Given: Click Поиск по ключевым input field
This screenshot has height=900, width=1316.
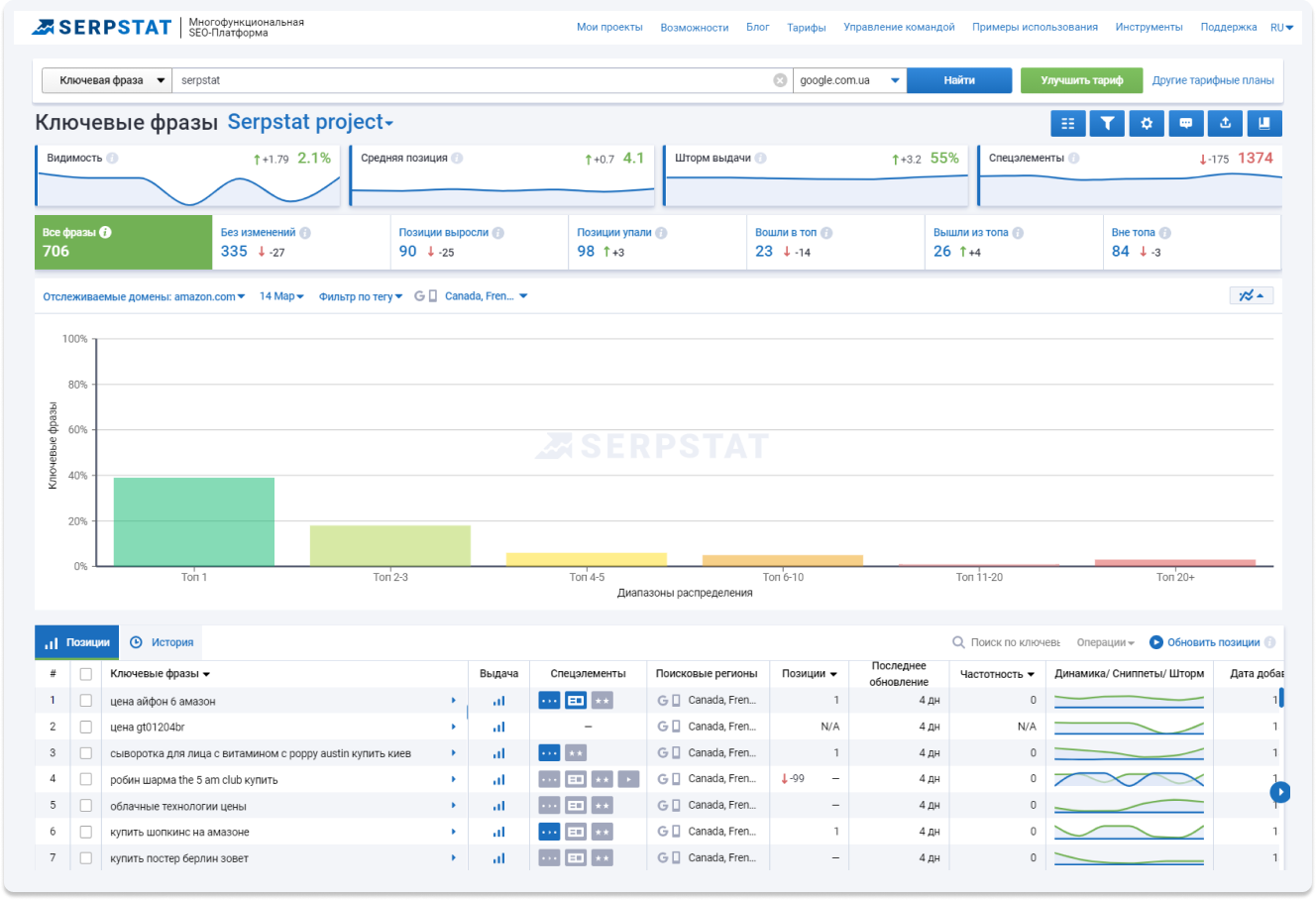Looking at the screenshot, I should coord(1015,642).
